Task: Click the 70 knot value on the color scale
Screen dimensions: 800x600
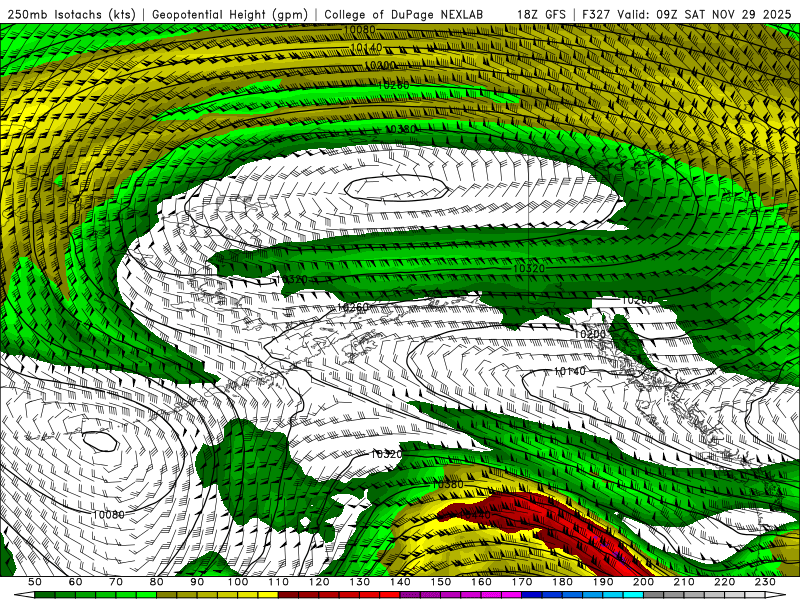Action: [x=116, y=582]
